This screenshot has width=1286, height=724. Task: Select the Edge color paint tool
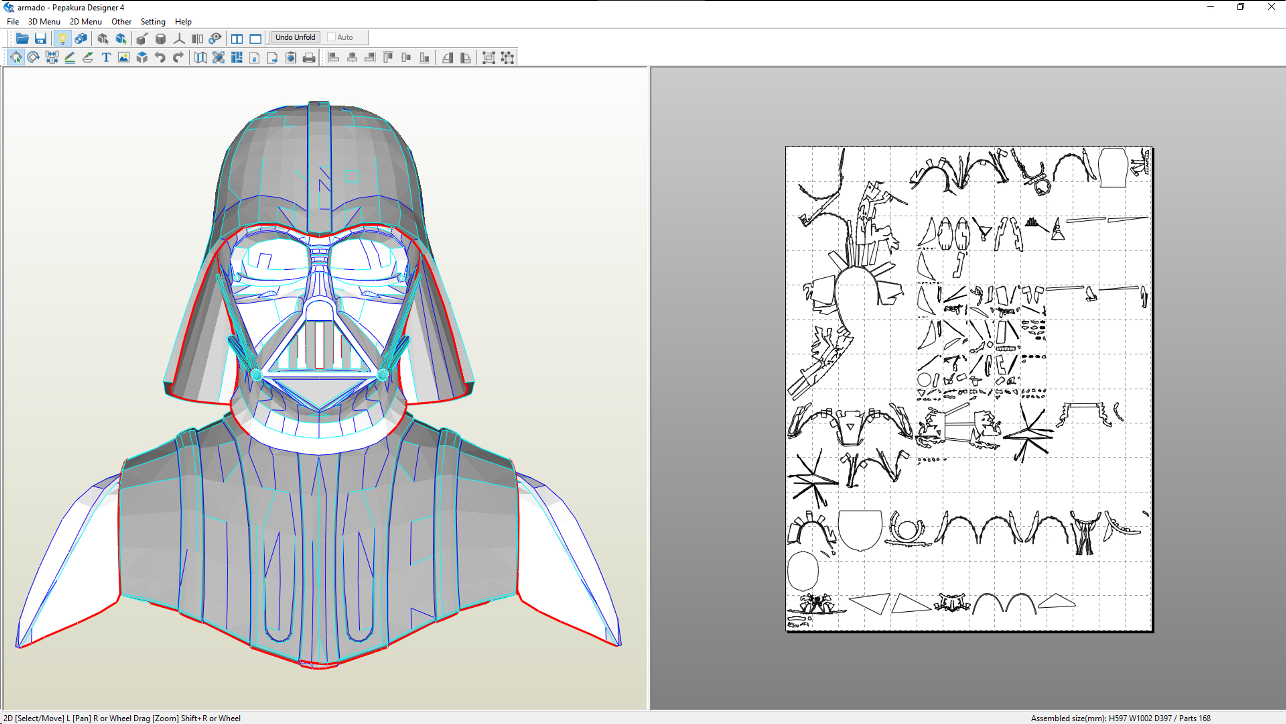[x=88, y=57]
